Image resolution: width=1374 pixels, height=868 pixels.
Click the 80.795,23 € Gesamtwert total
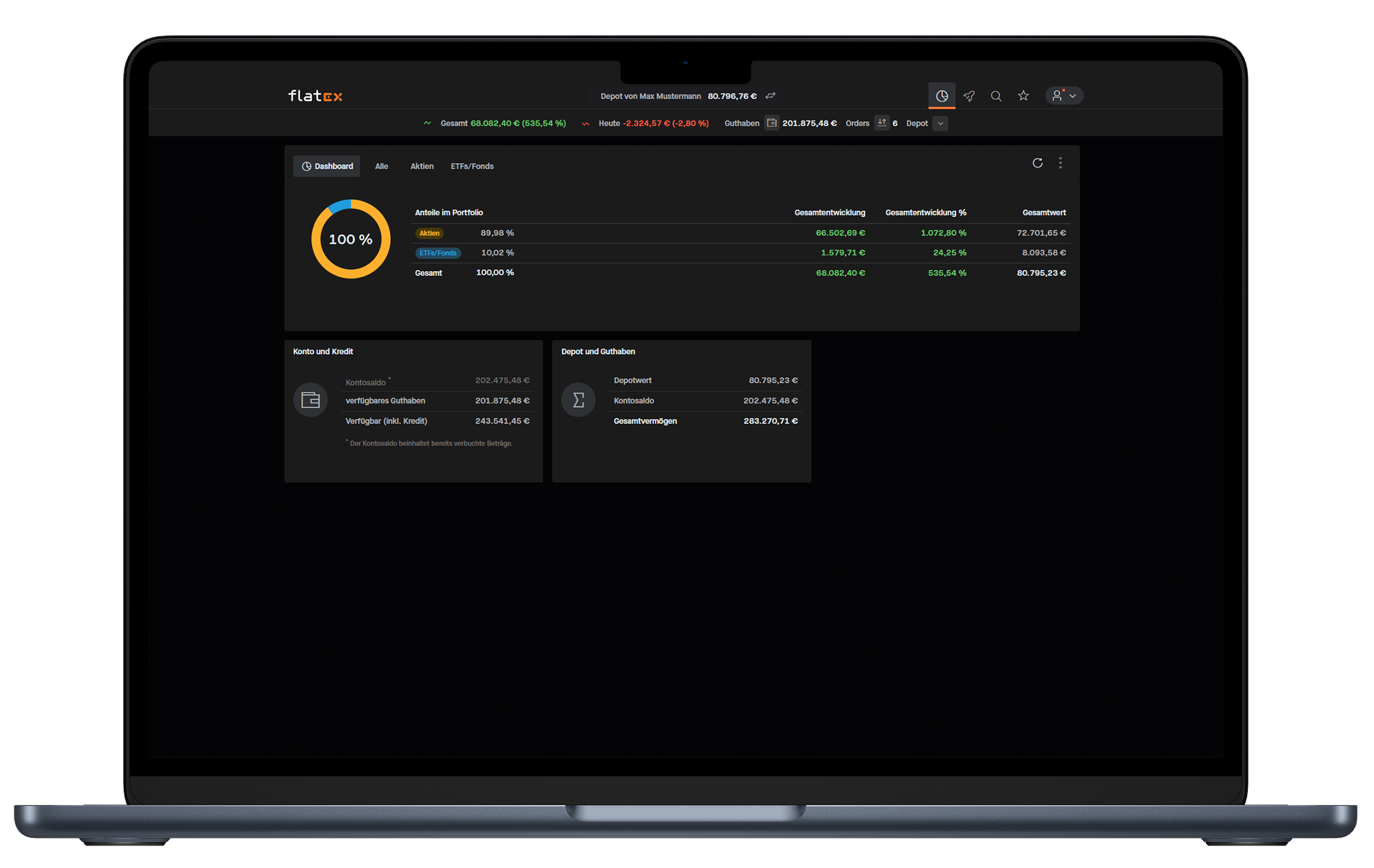tap(1042, 273)
